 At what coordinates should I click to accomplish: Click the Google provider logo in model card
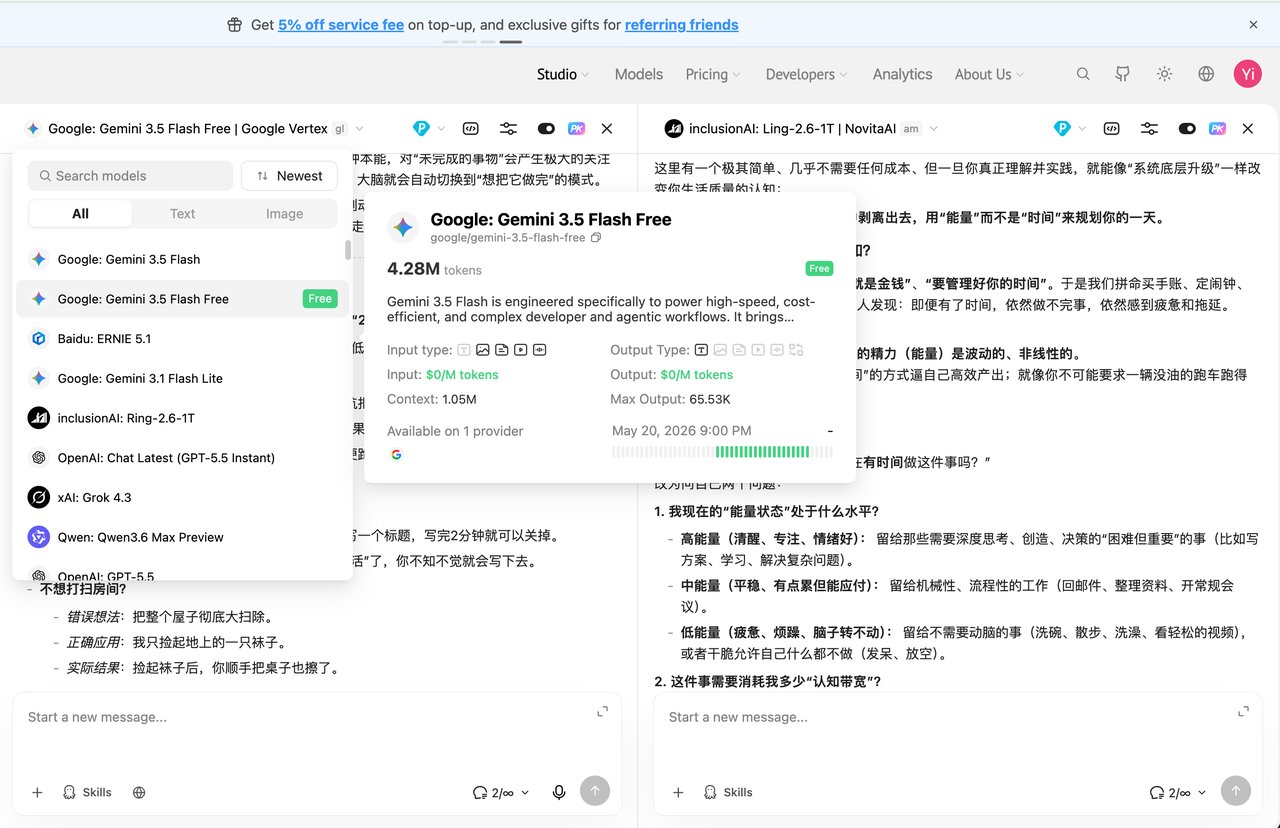[x=396, y=454]
